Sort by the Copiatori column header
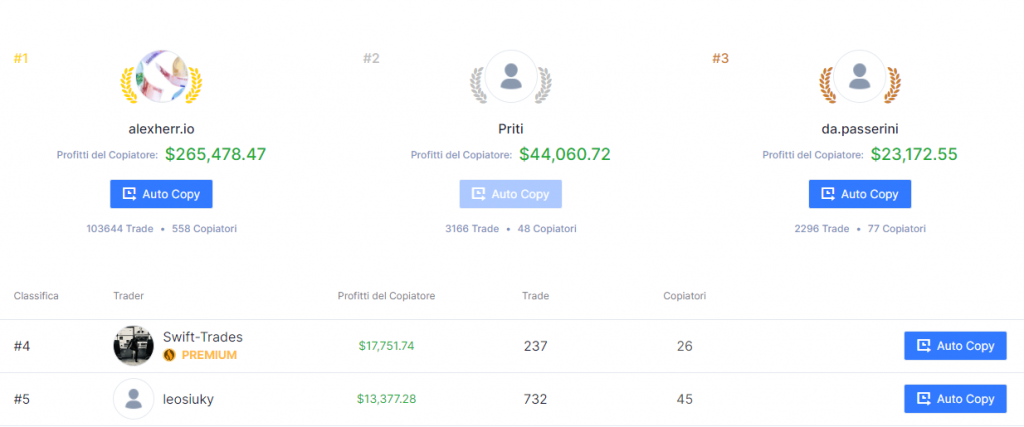 [x=684, y=296]
